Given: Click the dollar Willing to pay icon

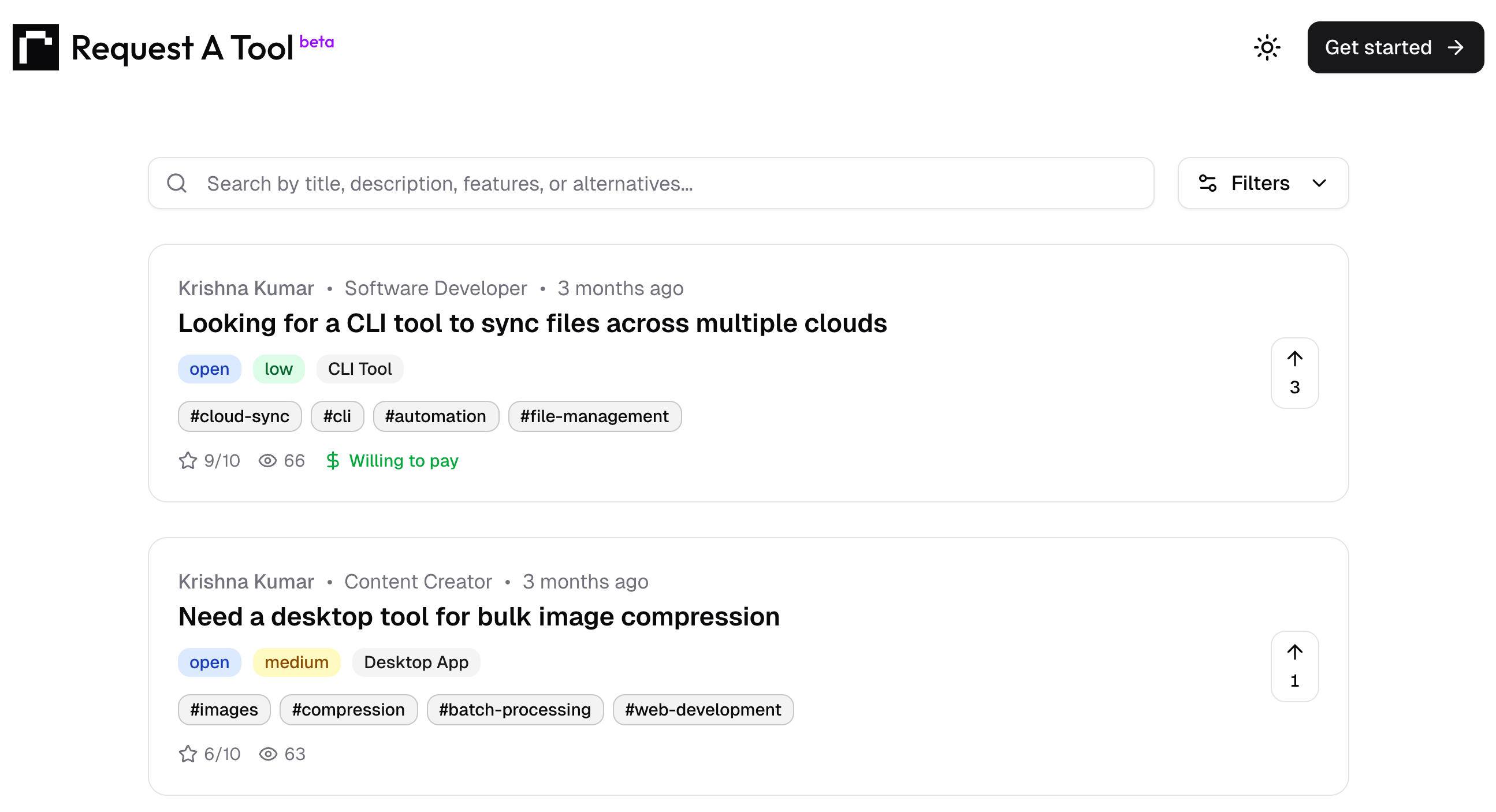Looking at the screenshot, I should pyautogui.click(x=332, y=461).
